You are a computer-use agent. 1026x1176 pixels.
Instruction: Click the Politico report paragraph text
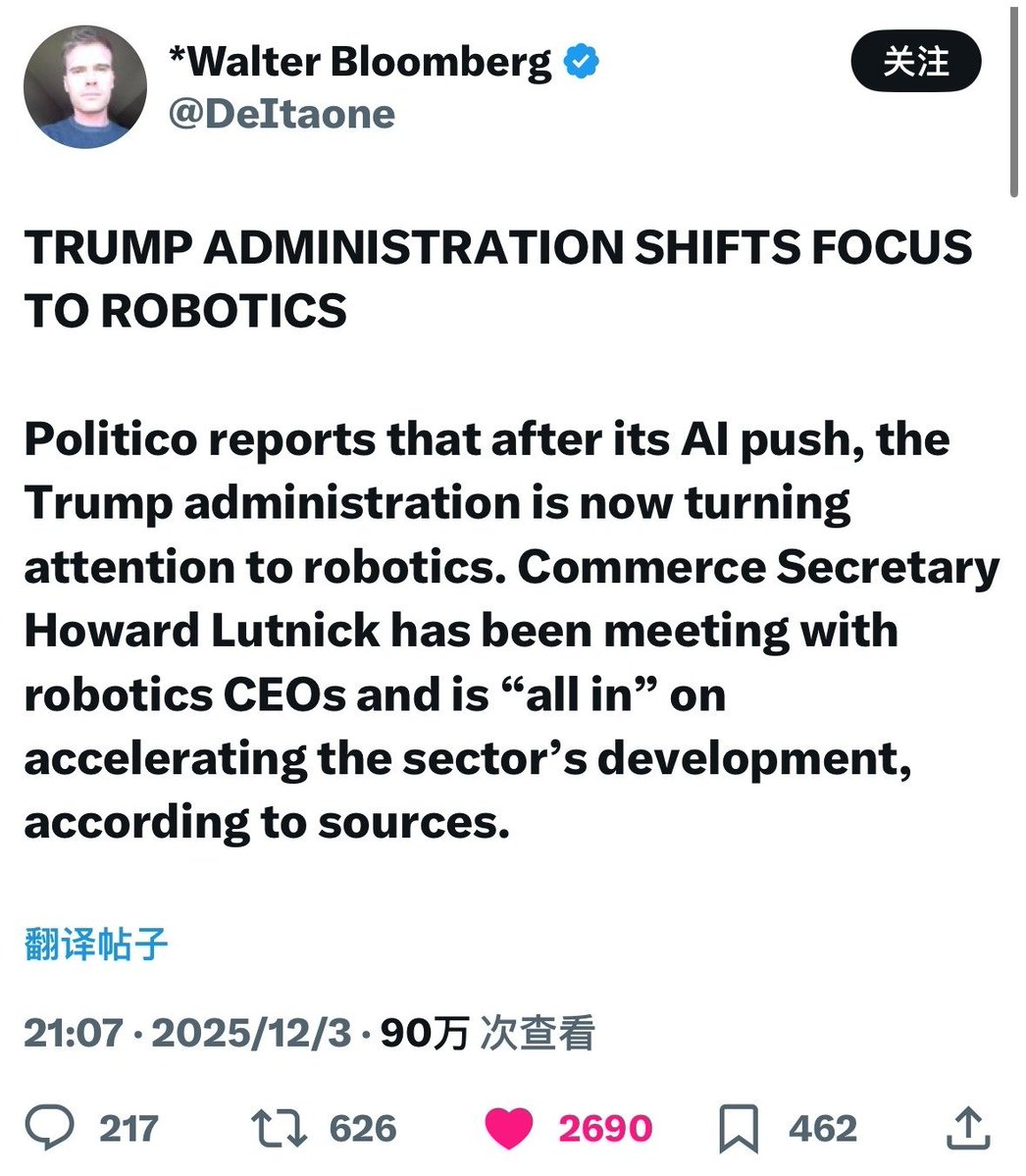[x=510, y=631]
